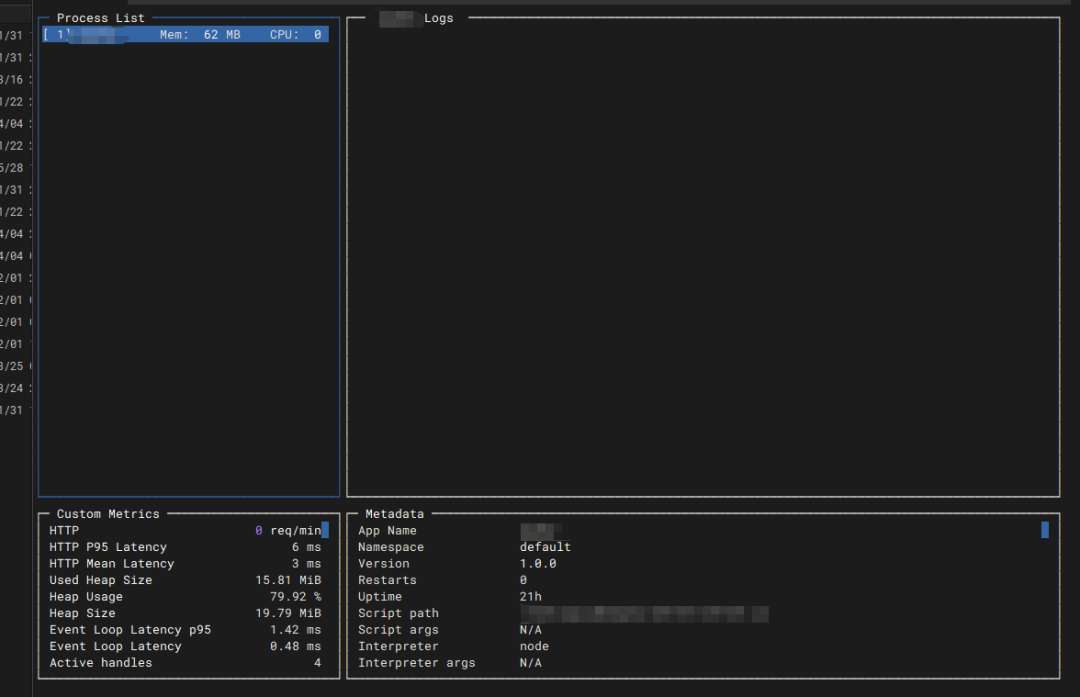Click the 1.42 ms value
Viewport: 1080px width, 697px height.
pos(295,630)
